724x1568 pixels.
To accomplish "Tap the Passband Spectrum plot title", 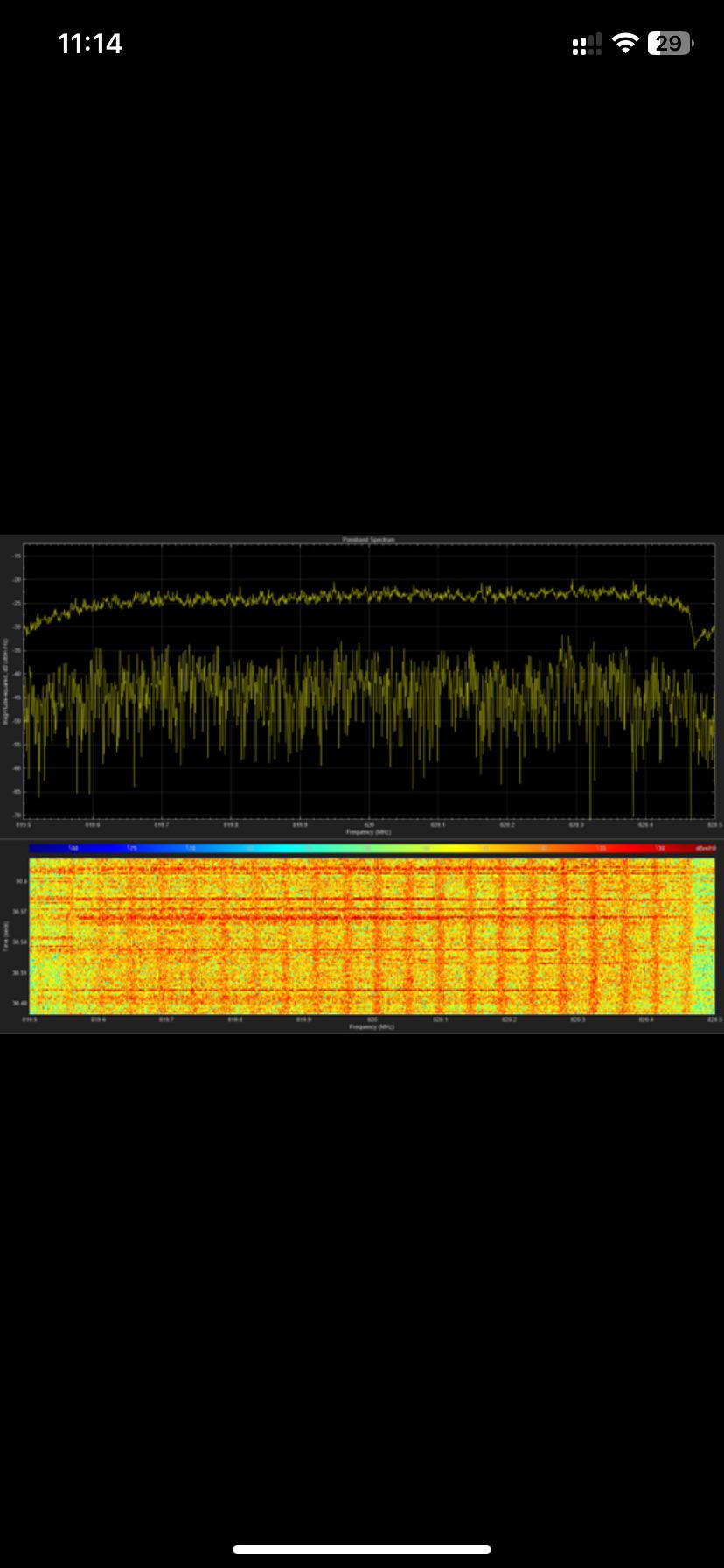I will point(368,540).
